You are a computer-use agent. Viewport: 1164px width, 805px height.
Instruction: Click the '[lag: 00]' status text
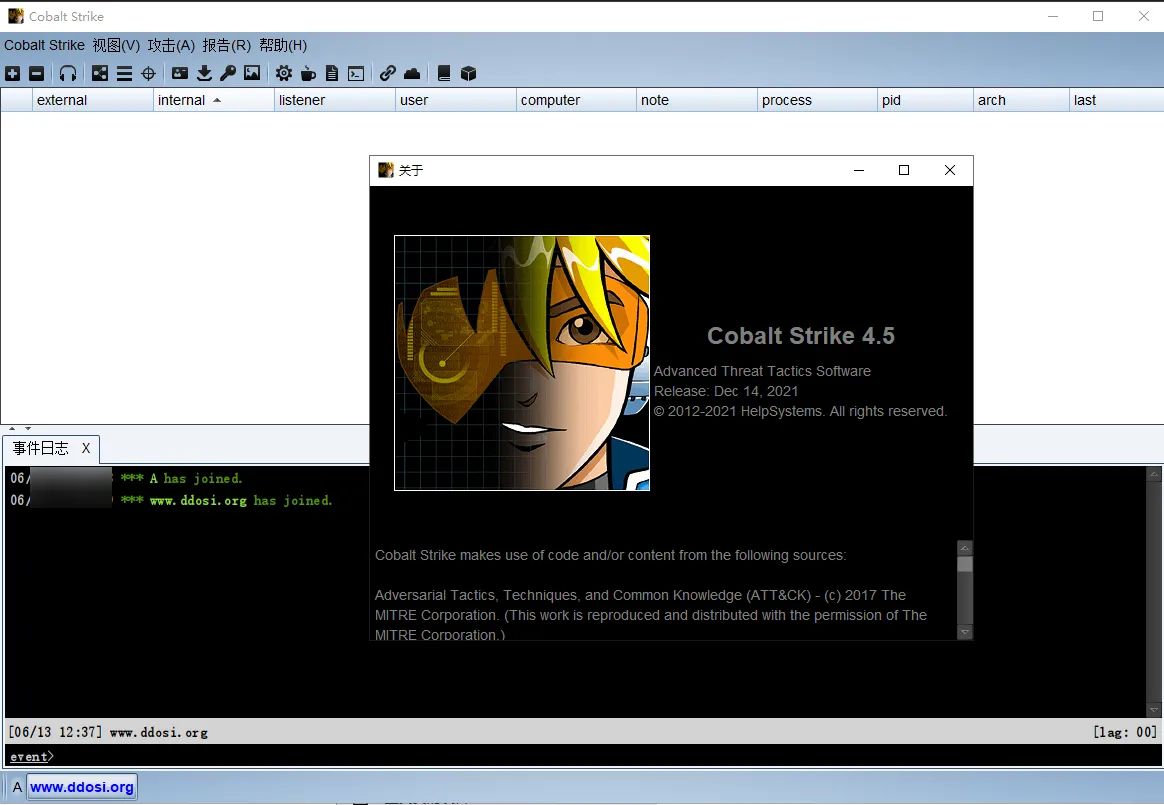(x=1125, y=732)
